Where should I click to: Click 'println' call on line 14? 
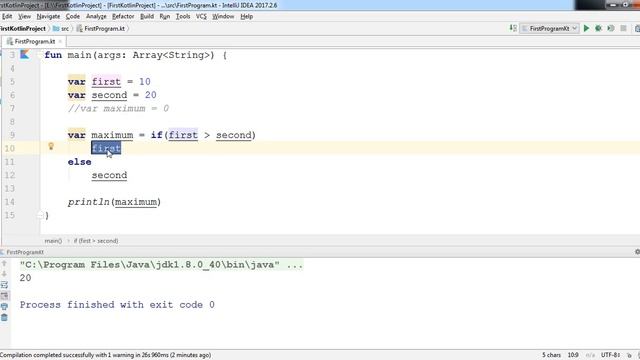click(x=89, y=202)
